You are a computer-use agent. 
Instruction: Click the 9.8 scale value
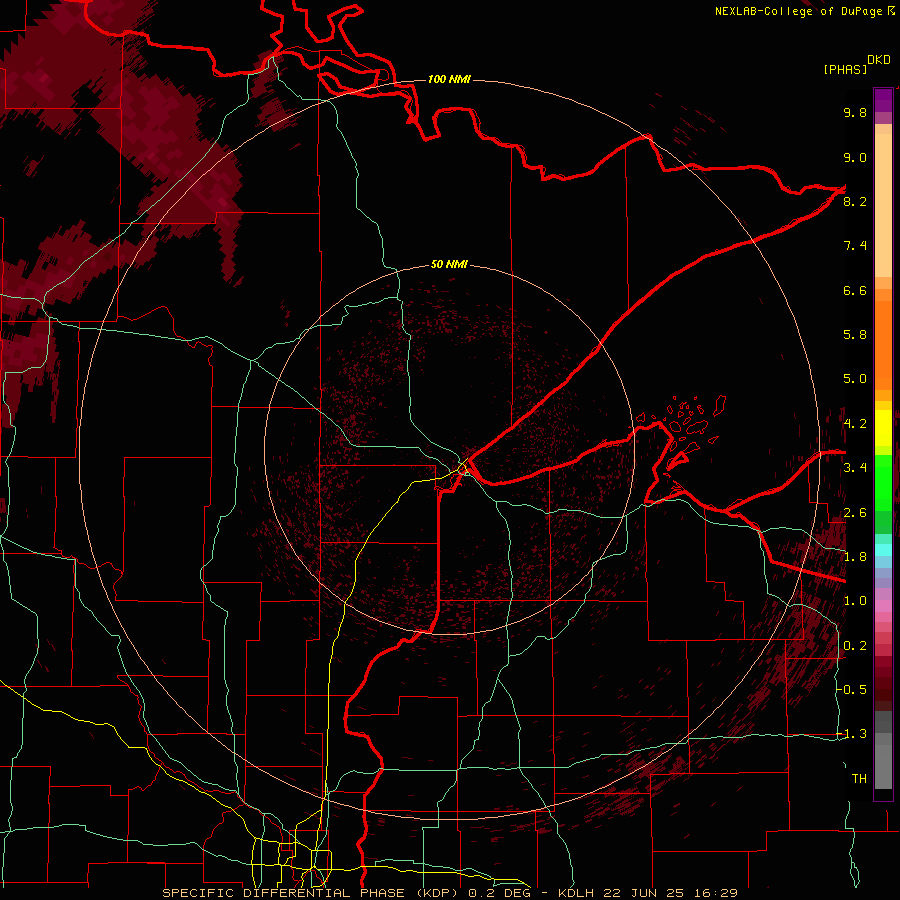point(855,113)
